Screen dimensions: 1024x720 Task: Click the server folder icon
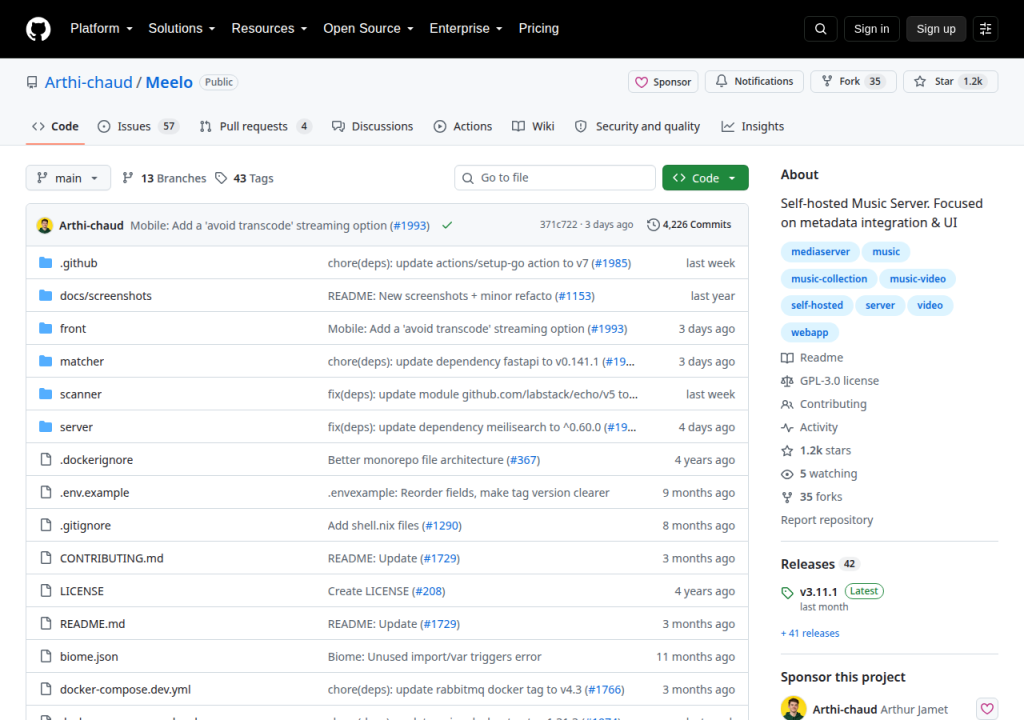(x=46, y=427)
